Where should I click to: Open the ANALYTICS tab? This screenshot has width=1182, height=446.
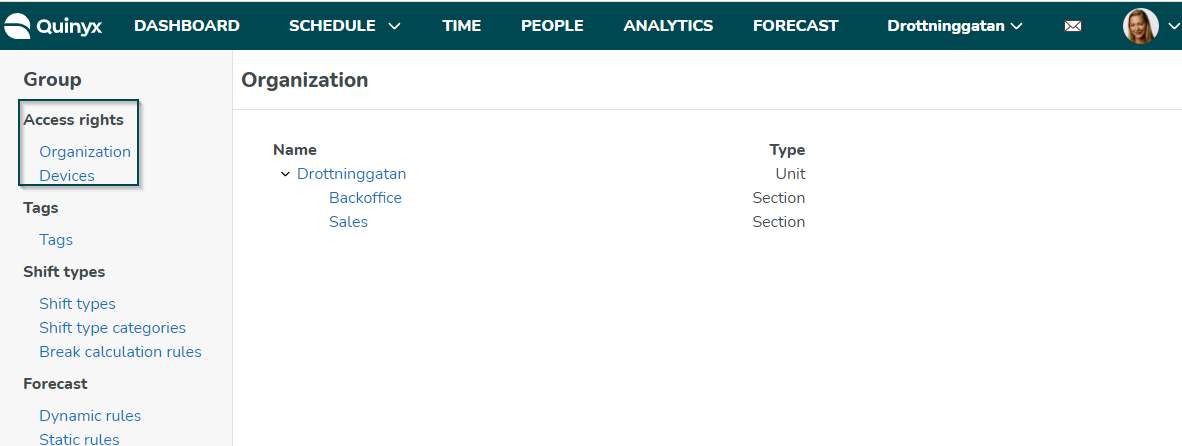668,26
